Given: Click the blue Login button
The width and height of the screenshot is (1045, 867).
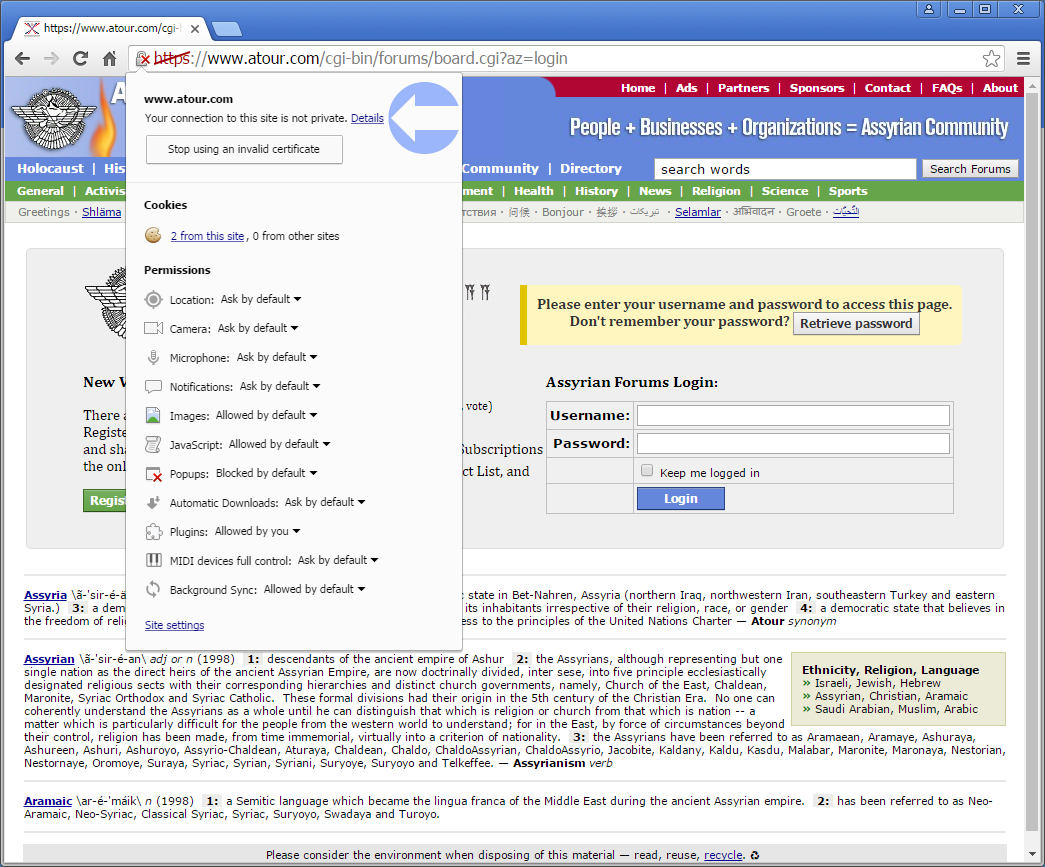Looking at the screenshot, I should click(680, 498).
